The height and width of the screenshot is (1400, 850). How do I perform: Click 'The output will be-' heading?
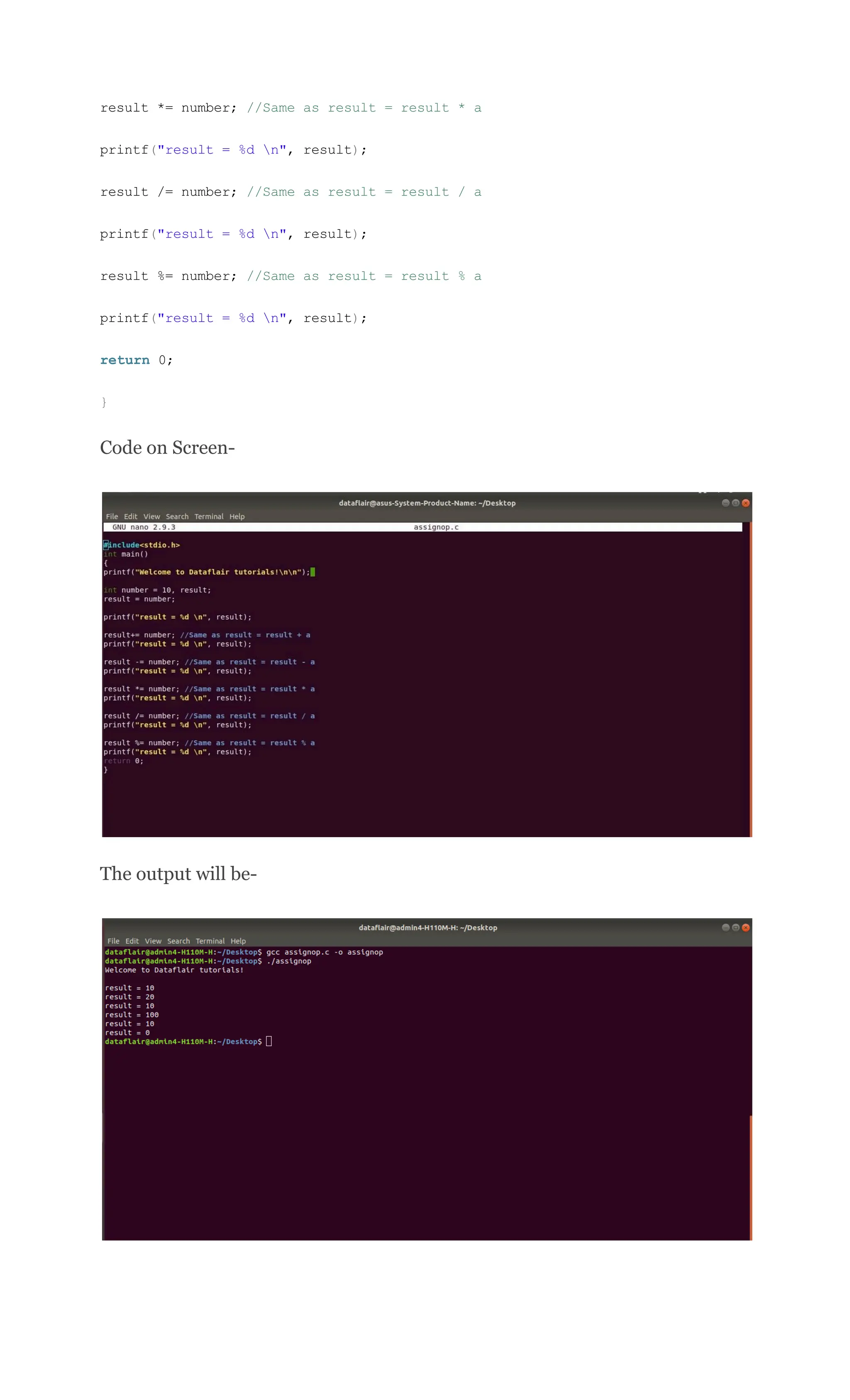(x=178, y=874)
